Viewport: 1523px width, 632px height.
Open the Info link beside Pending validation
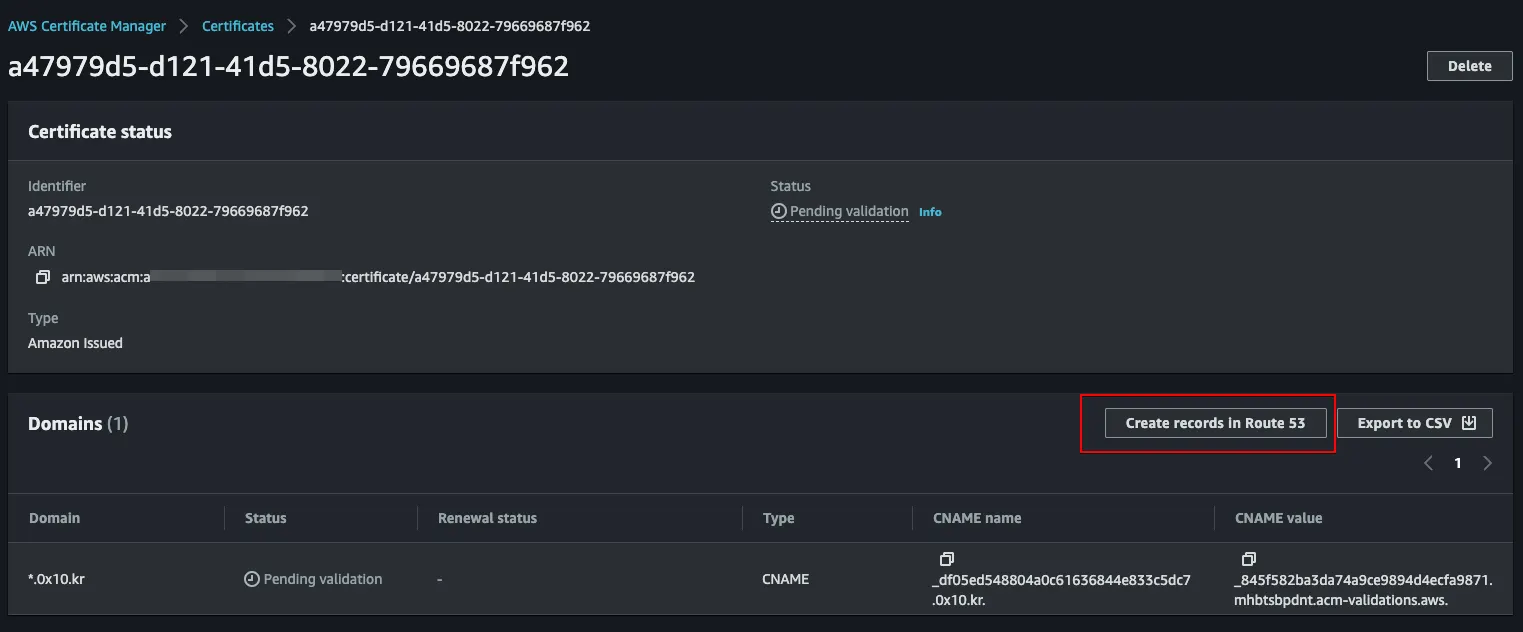[930, 212]
